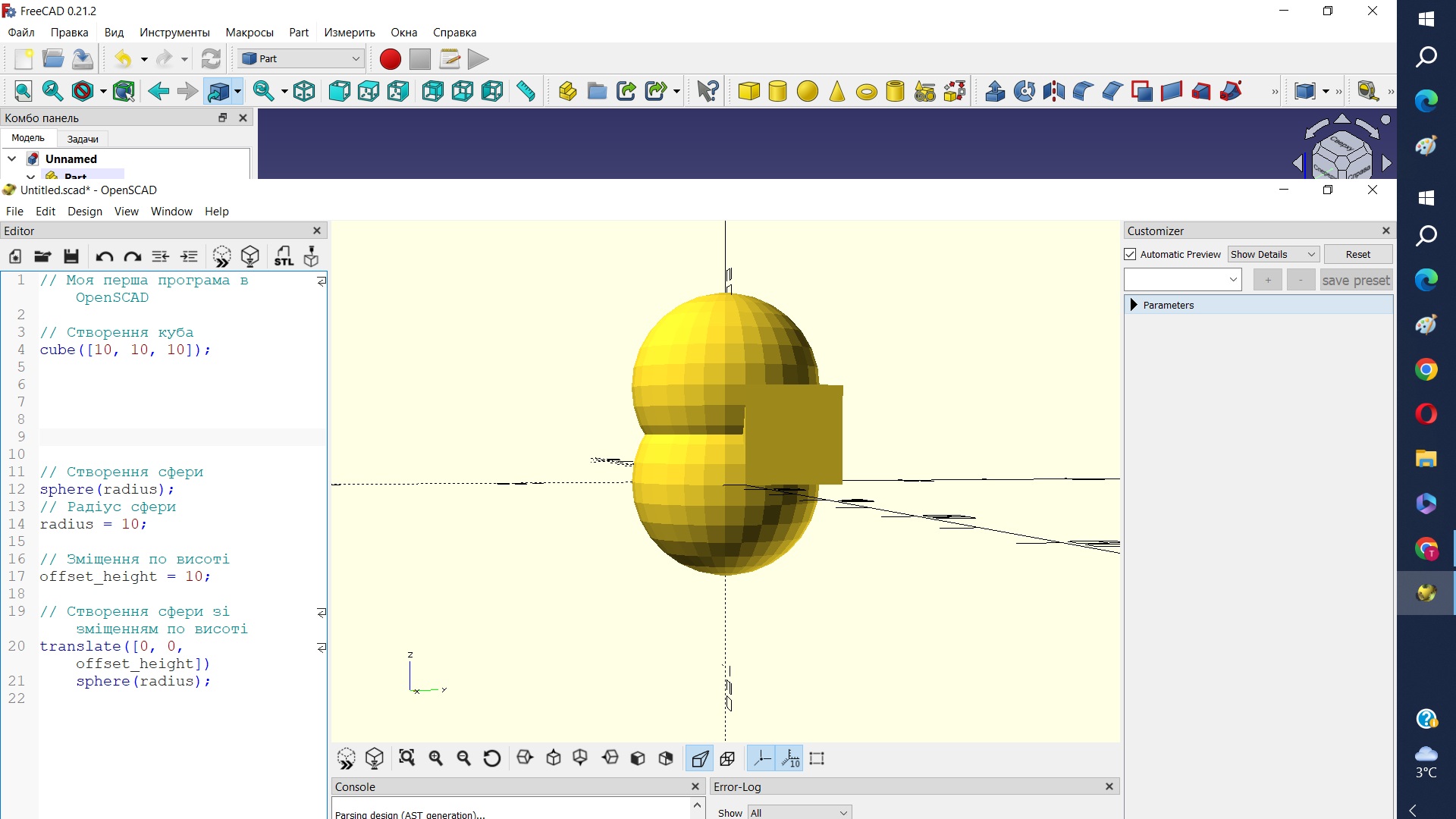This screenshot has width=1456, height=819.
Task: Open Google Chrome from taskbar
Action: [1426, 369]
